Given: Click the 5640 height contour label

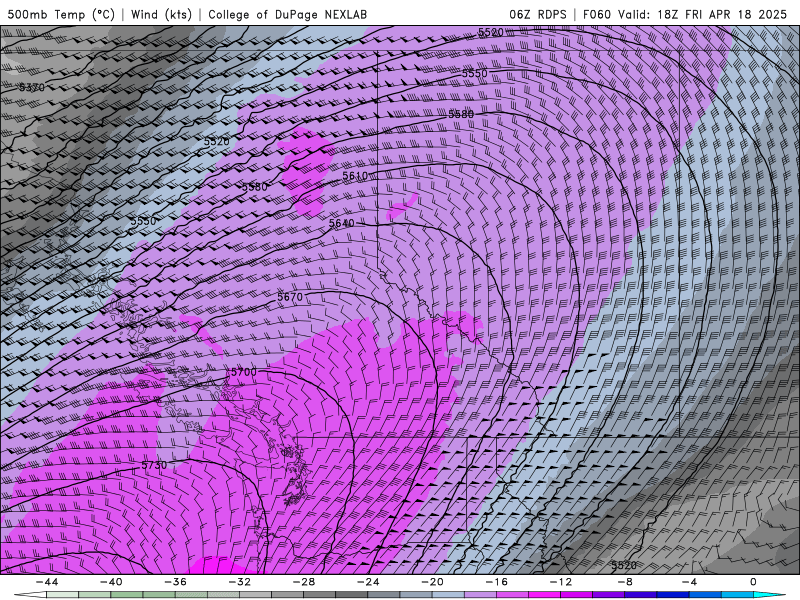Looking at the screenshot, I should [x=342, y=223].
